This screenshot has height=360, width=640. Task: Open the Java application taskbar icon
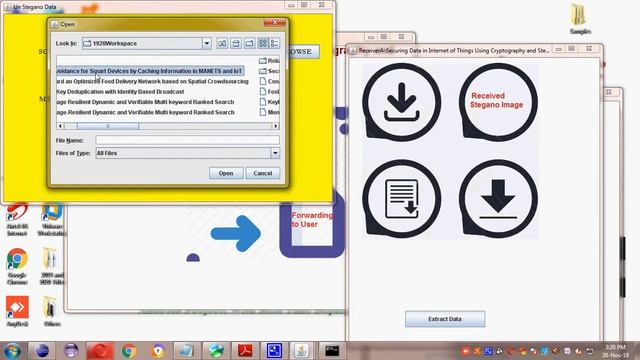pyautogui.click(x=302, y=351)
